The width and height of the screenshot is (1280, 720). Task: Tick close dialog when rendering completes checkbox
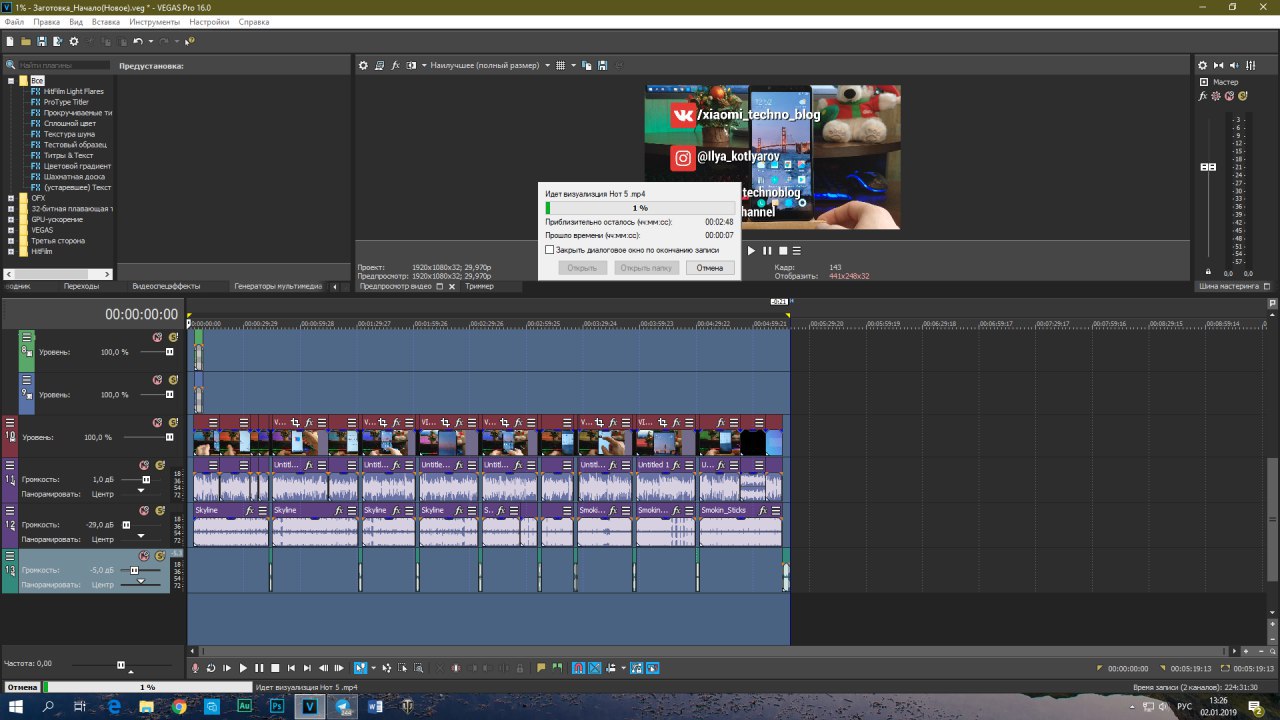[549, 250]
